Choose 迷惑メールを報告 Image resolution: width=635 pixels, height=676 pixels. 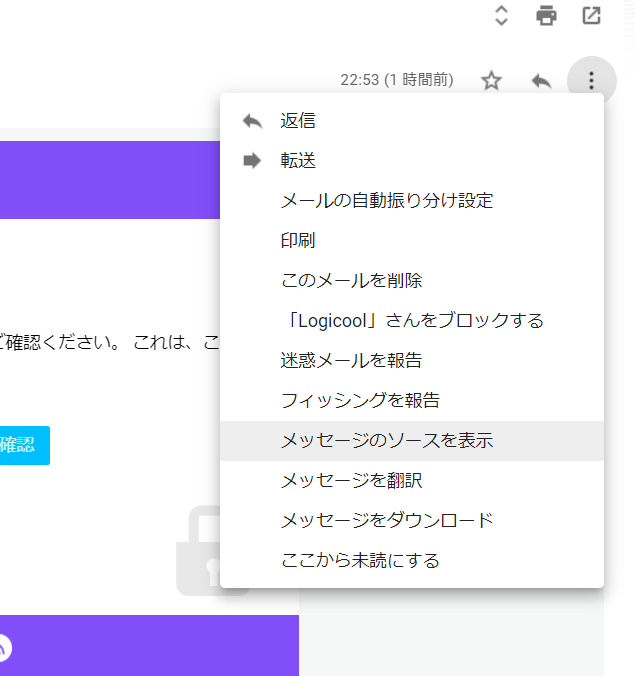pyautogui.click(x=412, y=361)
